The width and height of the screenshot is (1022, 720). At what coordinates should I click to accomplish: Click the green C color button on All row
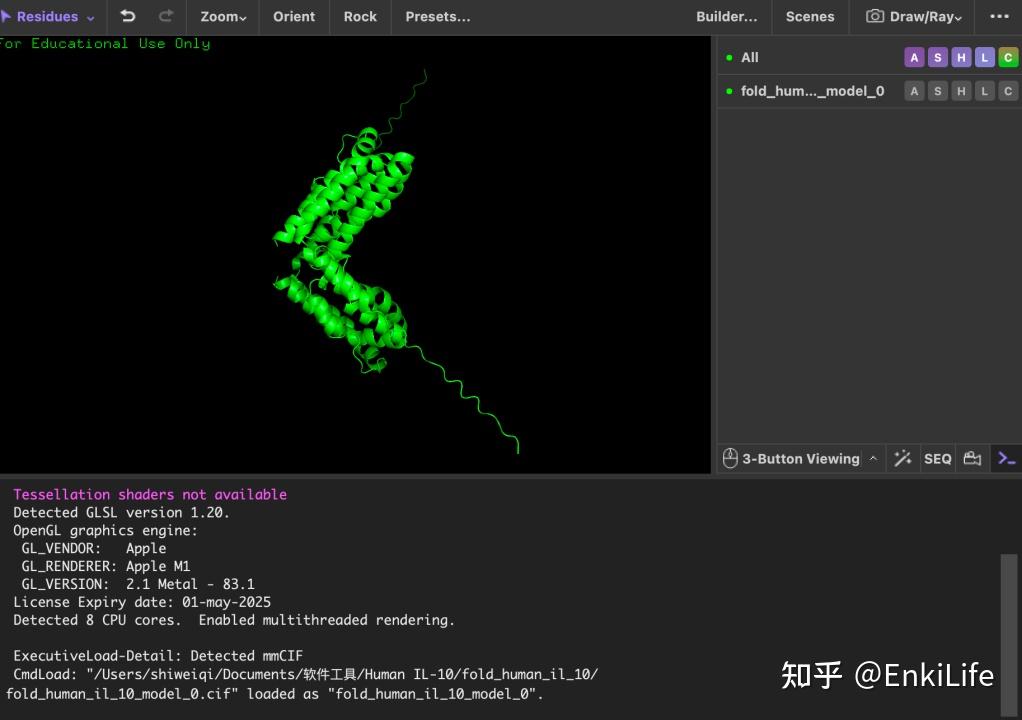[x=1008, y=57]
